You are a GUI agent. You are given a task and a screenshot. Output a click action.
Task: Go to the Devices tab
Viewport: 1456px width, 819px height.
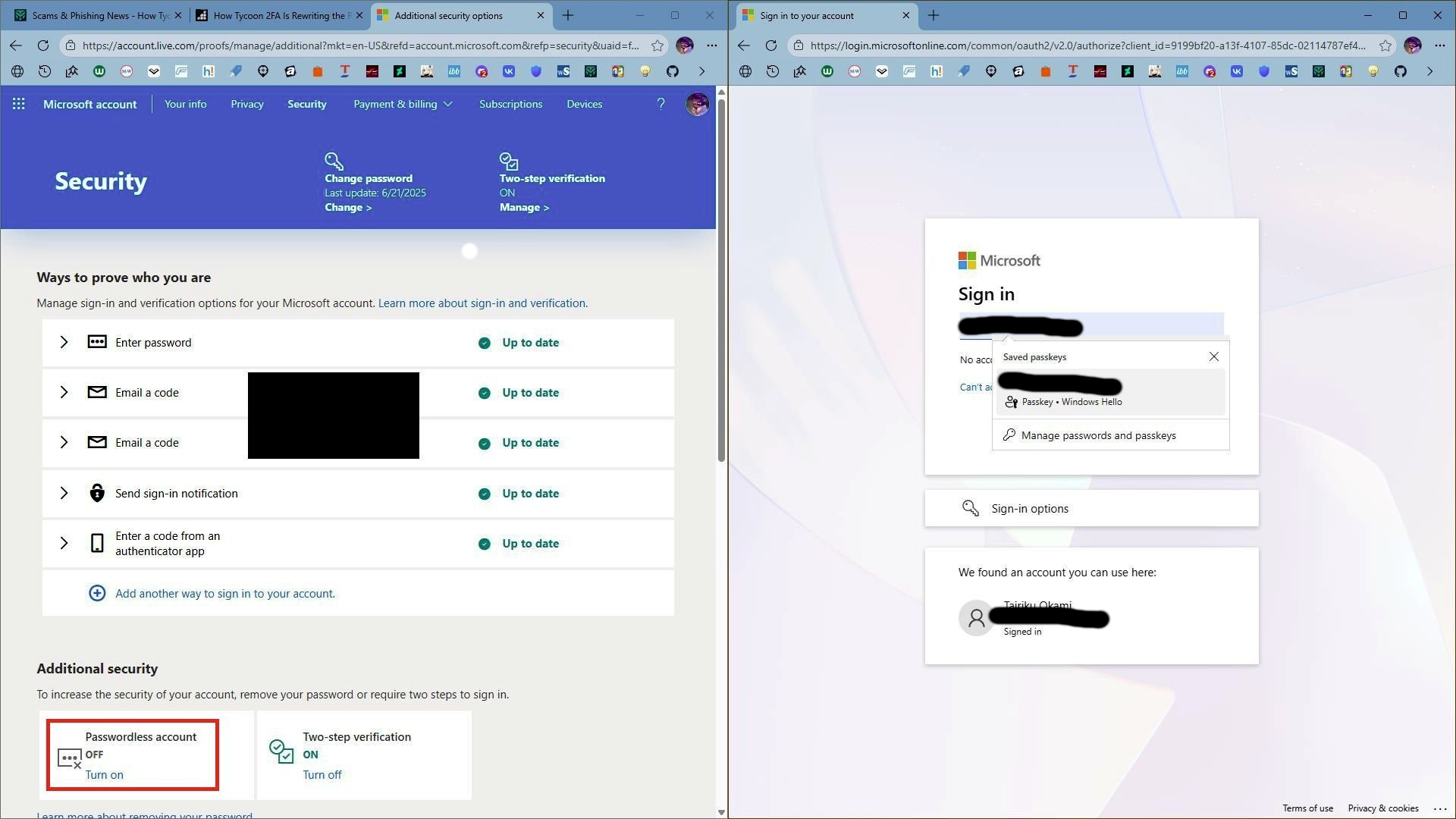585,104
